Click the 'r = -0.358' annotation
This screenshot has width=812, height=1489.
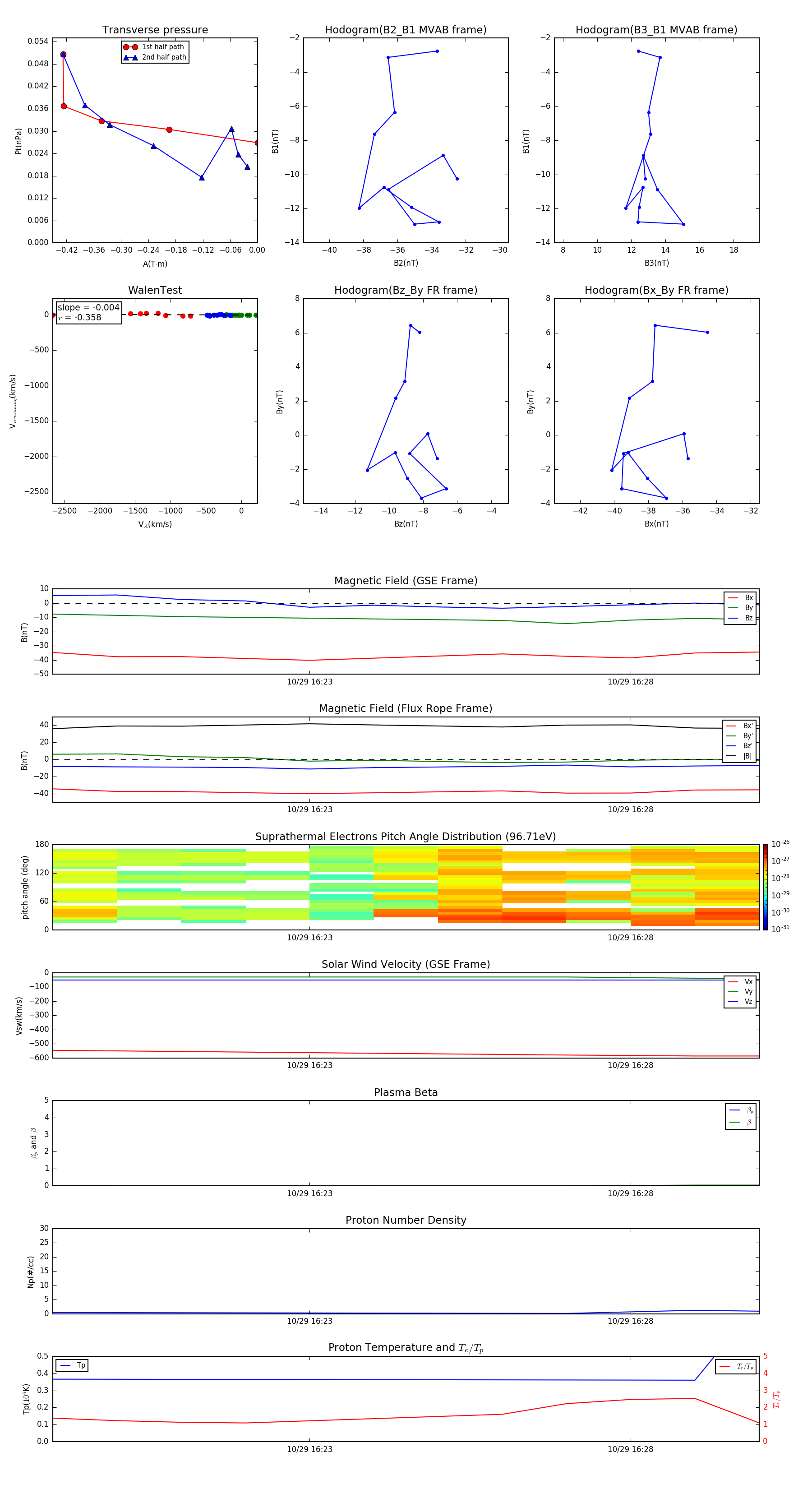(x=80, y=317)
